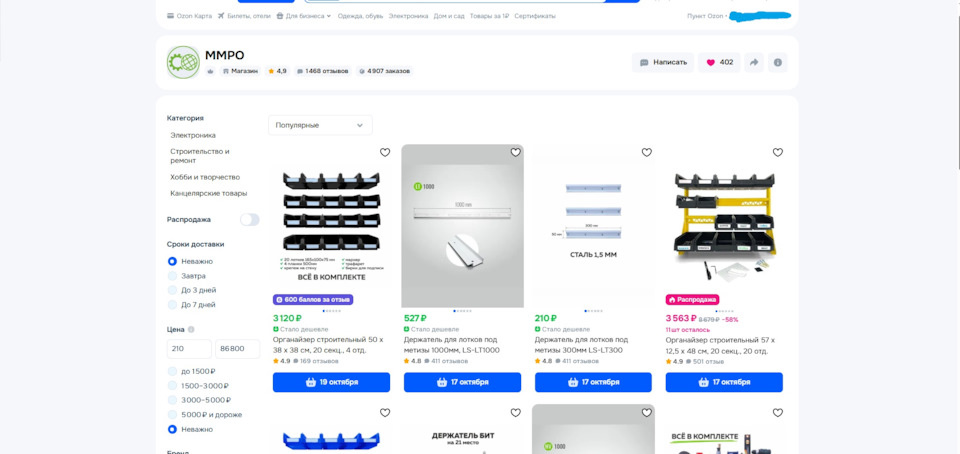
Task: Click the pink Распродажа badge on product
Action: (x=692, y=300)
